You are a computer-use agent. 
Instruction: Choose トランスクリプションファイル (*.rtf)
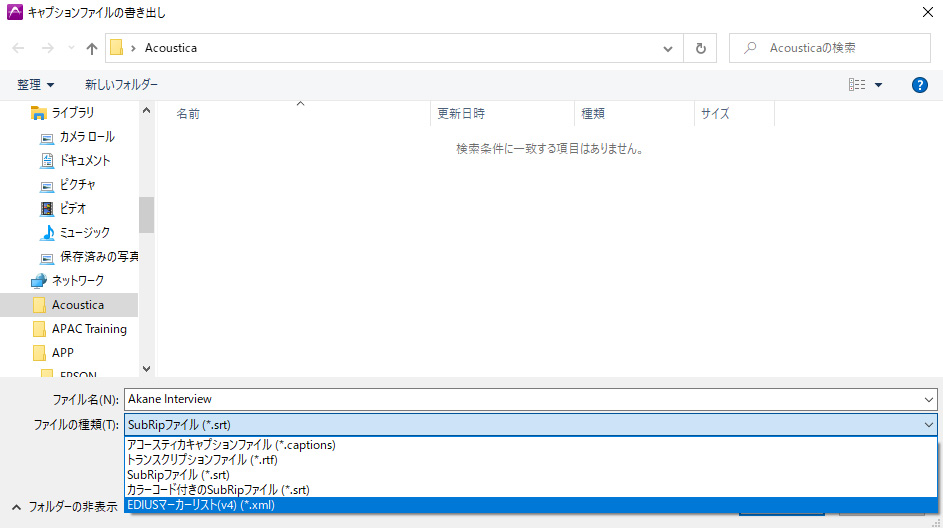(530, 460)
